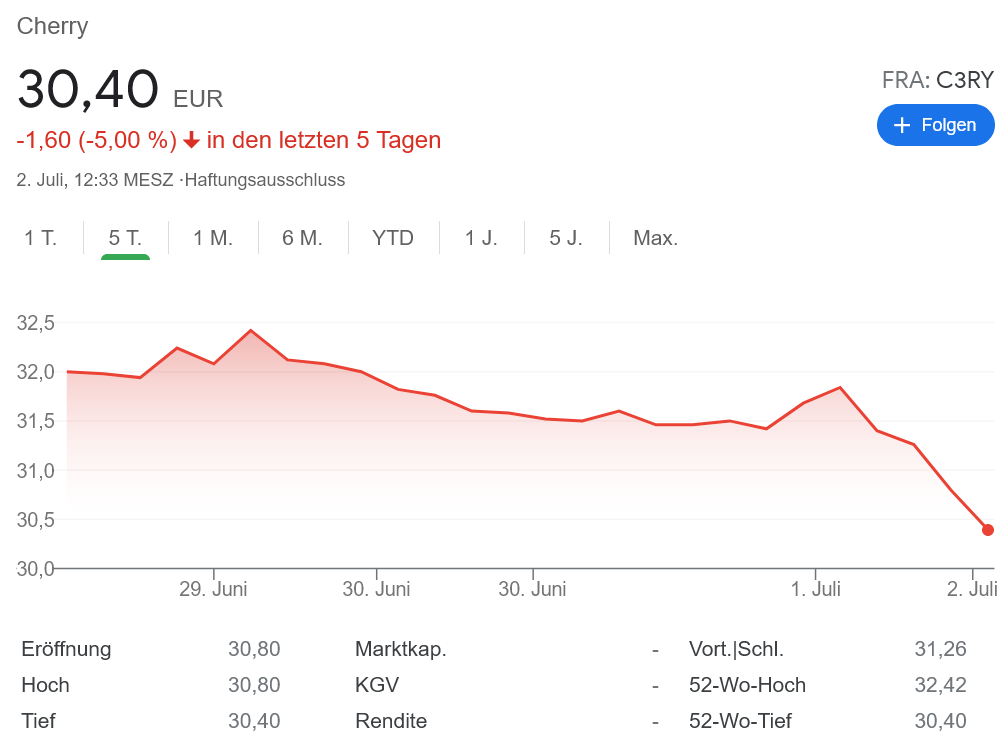Click the plus icon on Folgen button

click(x=902, y=125)
